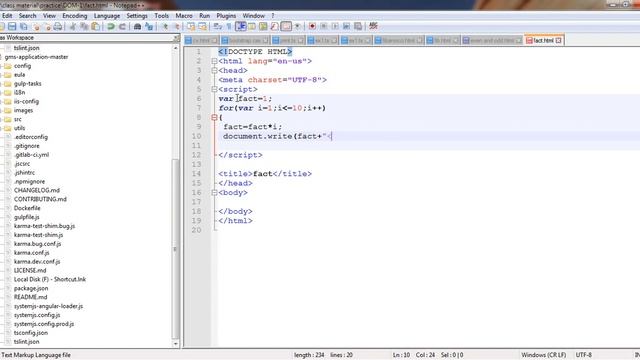Click the spell-check ABC toolbar icon
640x360 pixels.
pyautogui.click(x=373, y=26)
